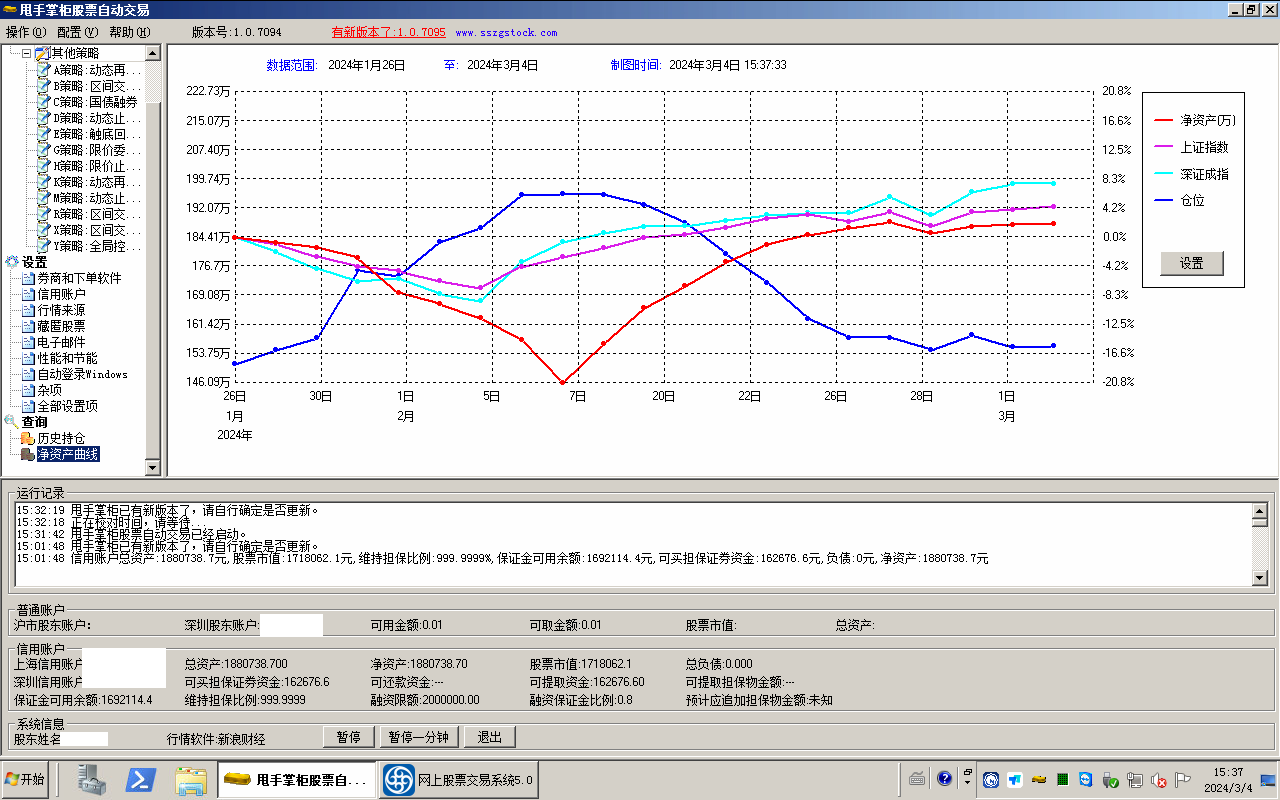Click the 退出 button
The height and width of the screenshot is (800, 1280).
click(490, 737)
